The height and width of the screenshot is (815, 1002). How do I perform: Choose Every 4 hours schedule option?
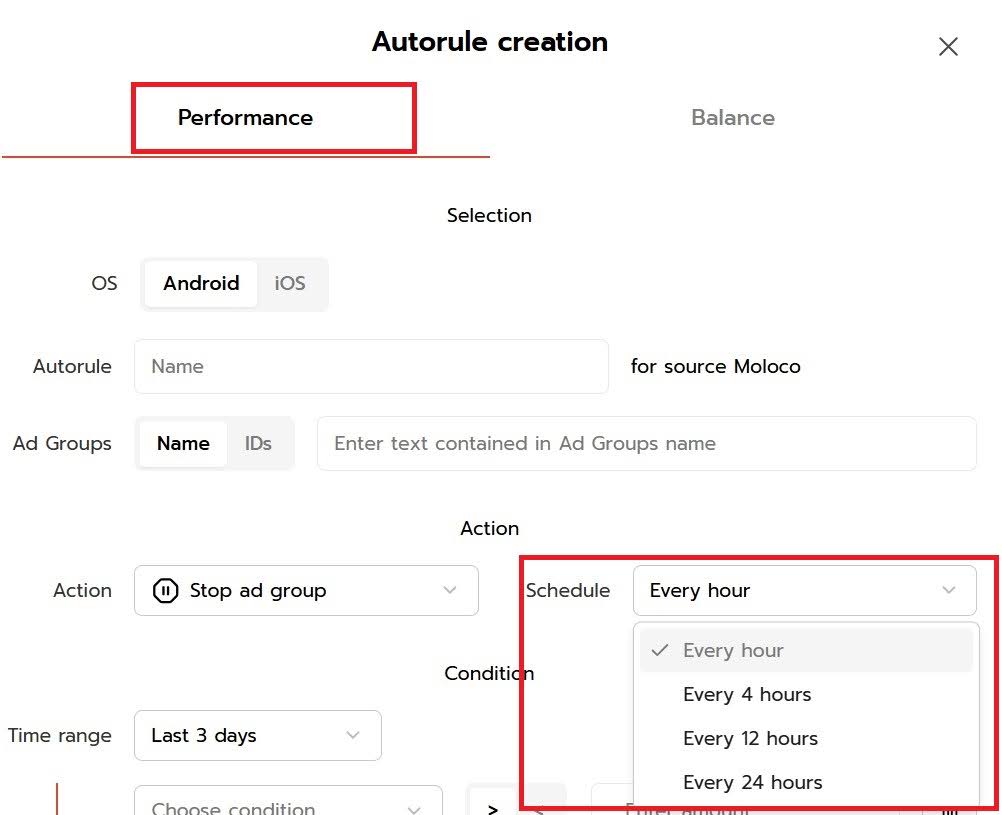747,694
